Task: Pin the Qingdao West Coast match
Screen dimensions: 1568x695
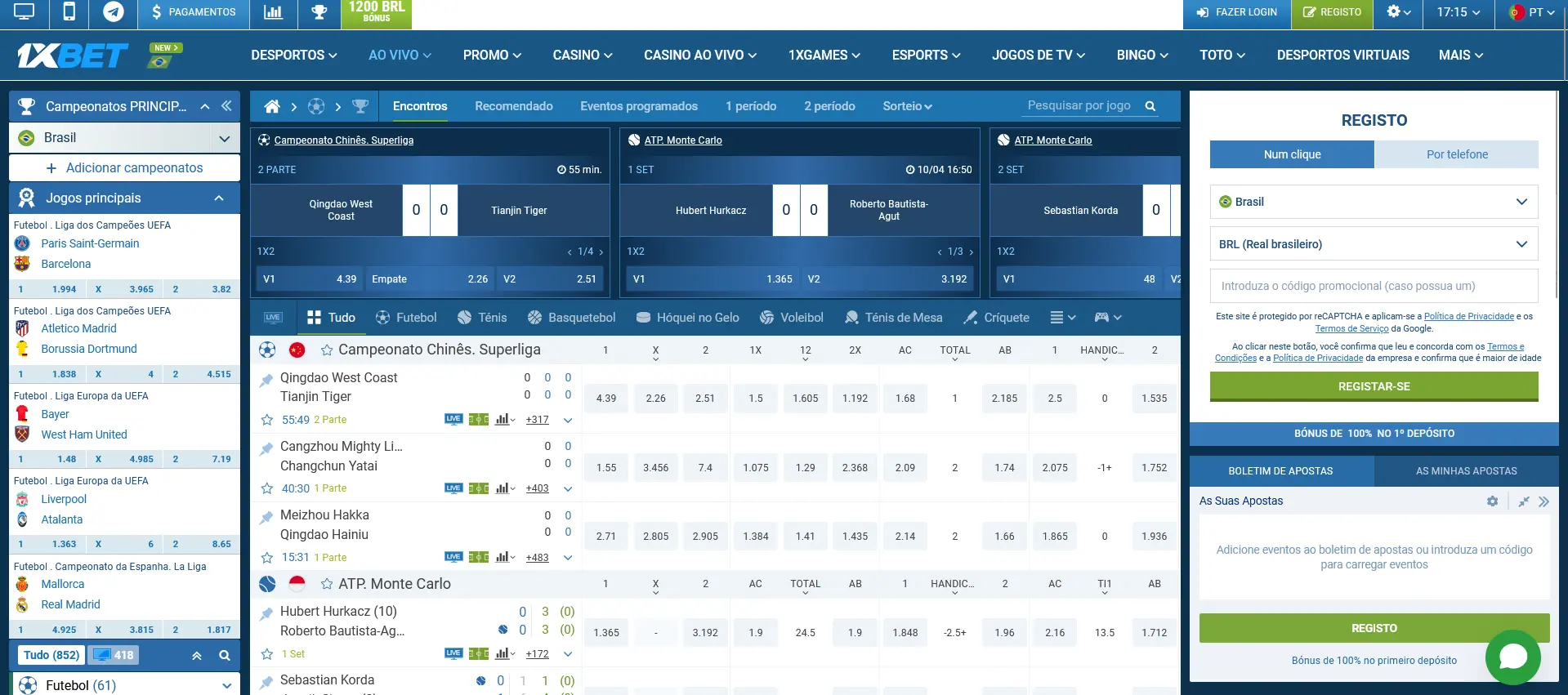Action: pyautogui.click(x=266, y=380)
